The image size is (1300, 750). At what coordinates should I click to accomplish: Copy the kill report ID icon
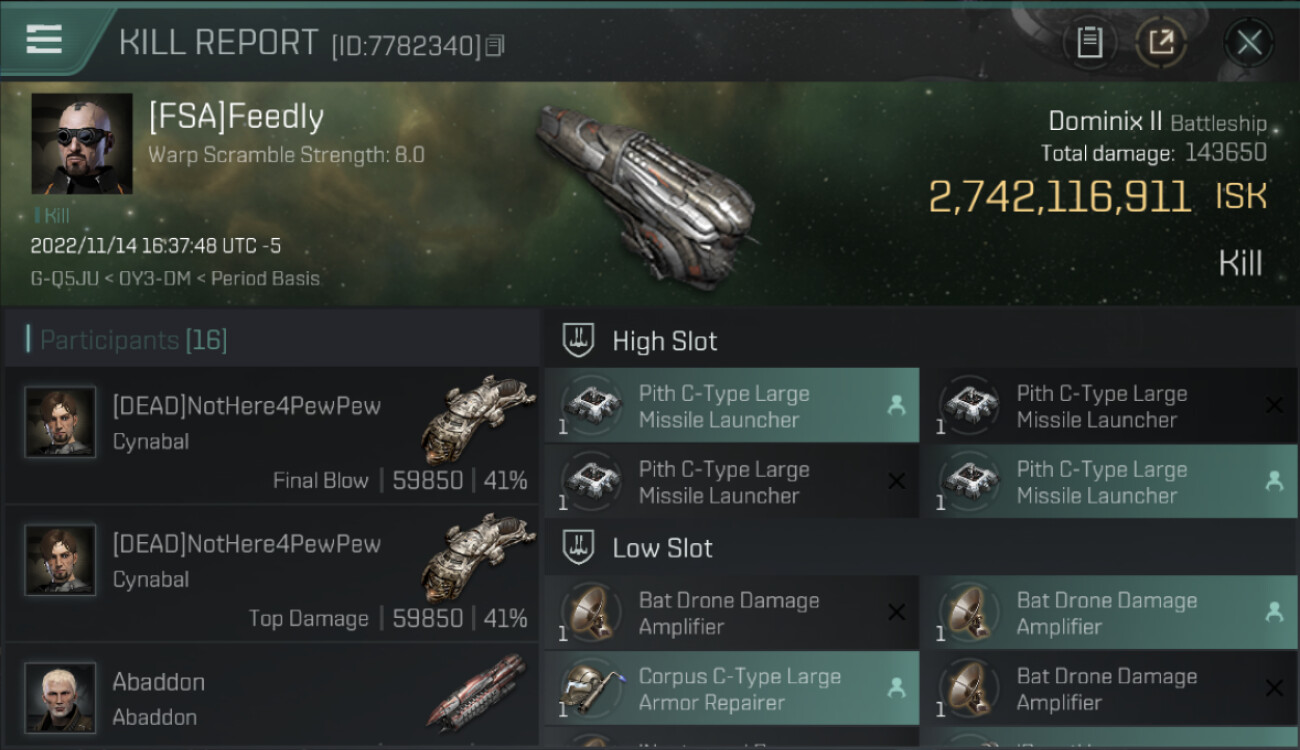pyautogui.click(x=496, y=45)
